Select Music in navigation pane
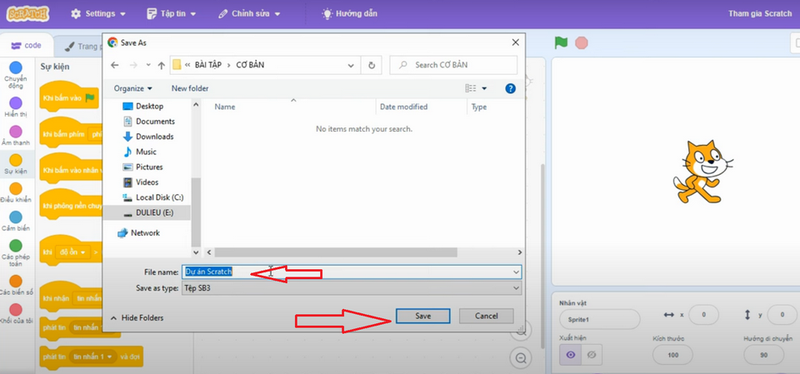800x374 pixels. pos(139,152)
